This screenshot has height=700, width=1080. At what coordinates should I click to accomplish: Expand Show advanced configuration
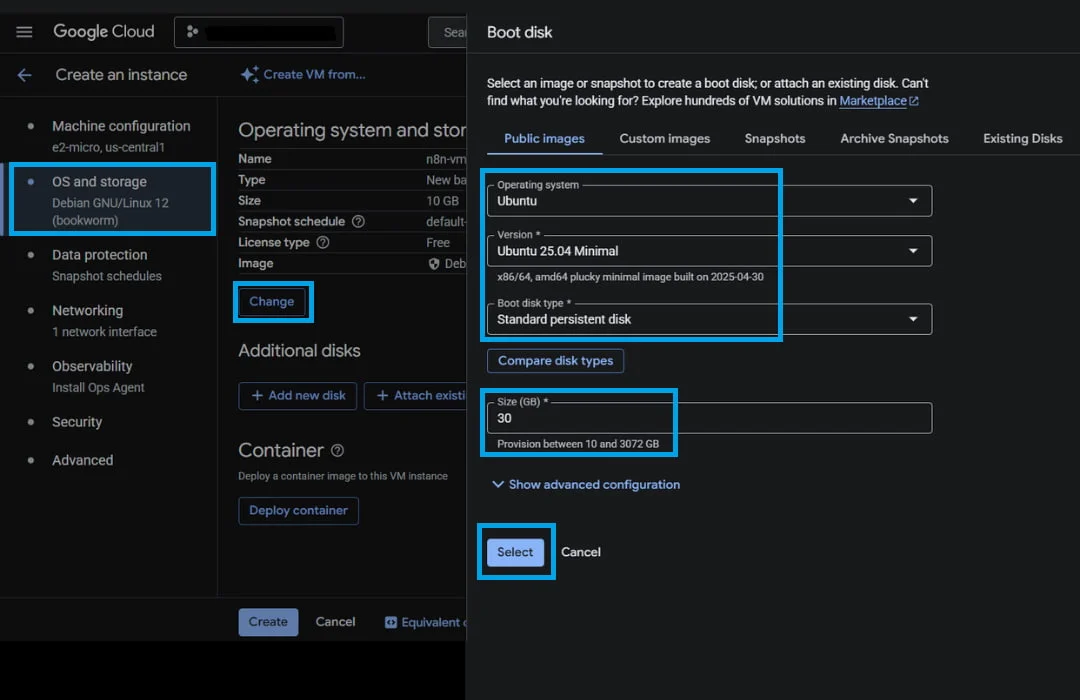586,484
